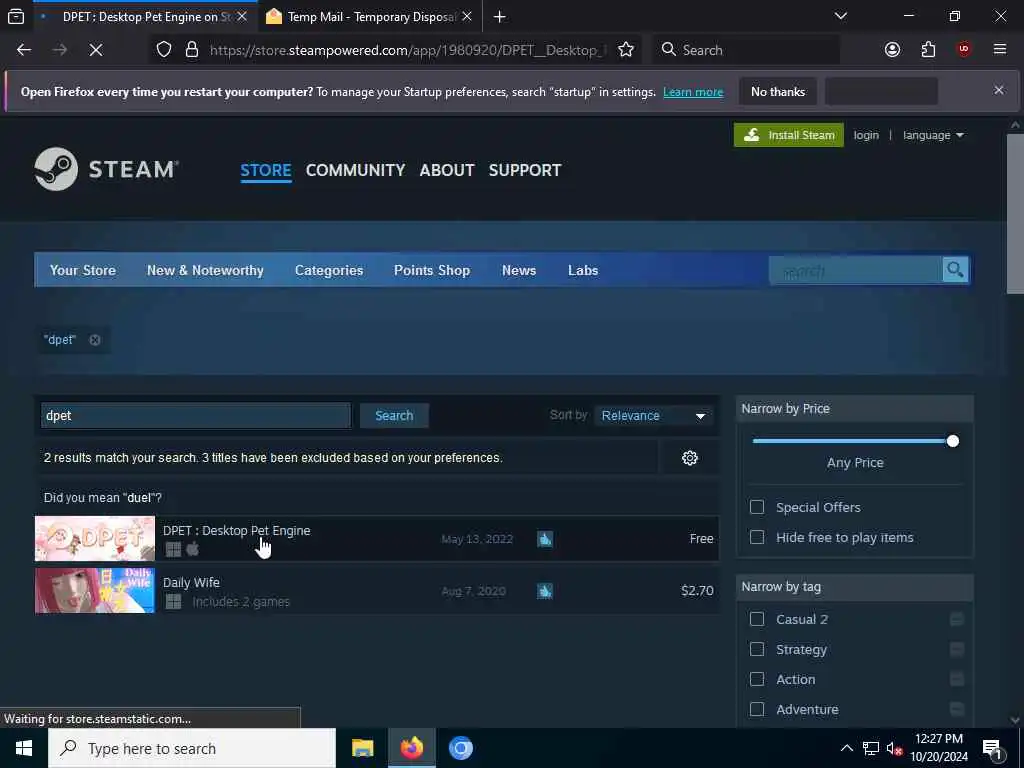
Task: Click the volume tray icon
Action: click(x=894, y=749)
